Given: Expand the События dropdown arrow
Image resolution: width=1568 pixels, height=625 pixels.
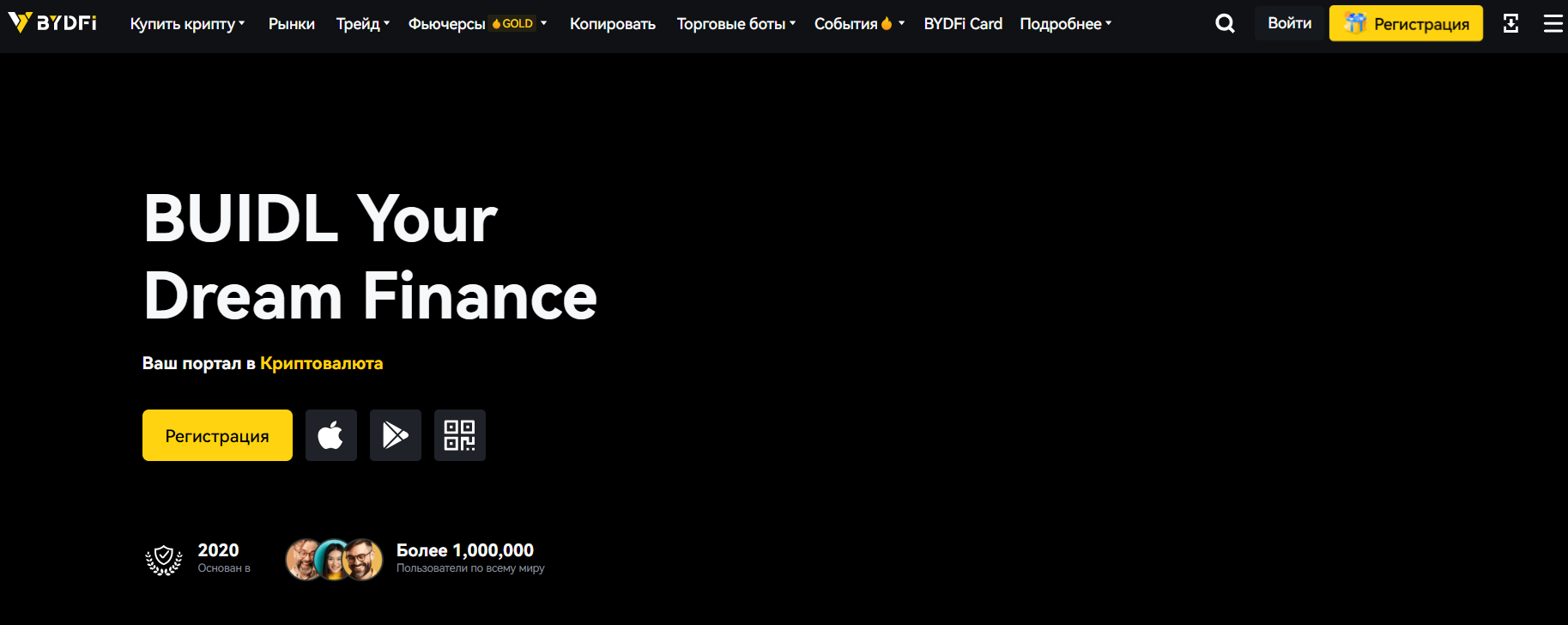Looking at the screenshot, I should tap(901, 23).
